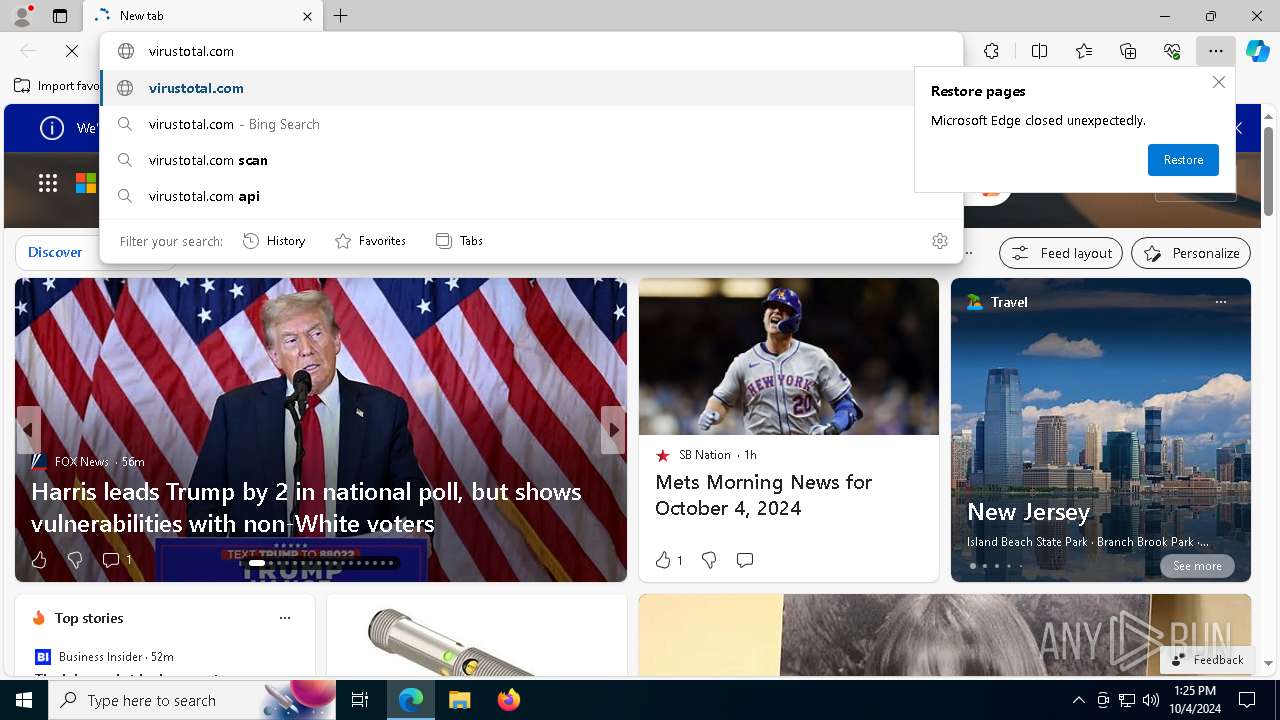Open the tab actions menu icon
The width and height of the screenshot is (1280, 720).
[x=60, y=16]
